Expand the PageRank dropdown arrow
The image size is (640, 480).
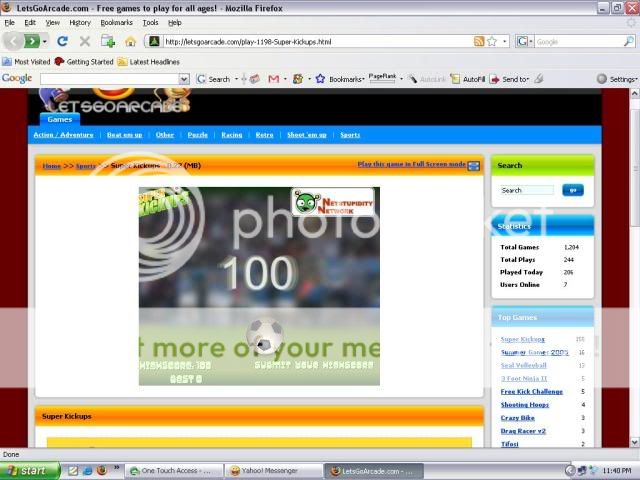(401, 79)
